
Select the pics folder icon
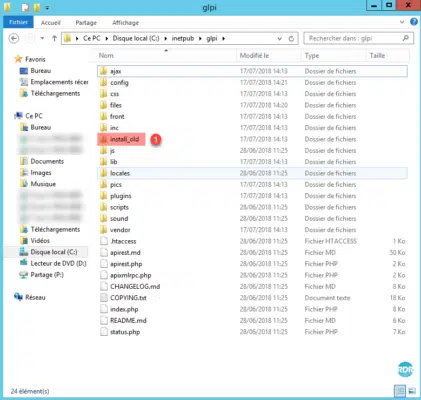(104, 184)
